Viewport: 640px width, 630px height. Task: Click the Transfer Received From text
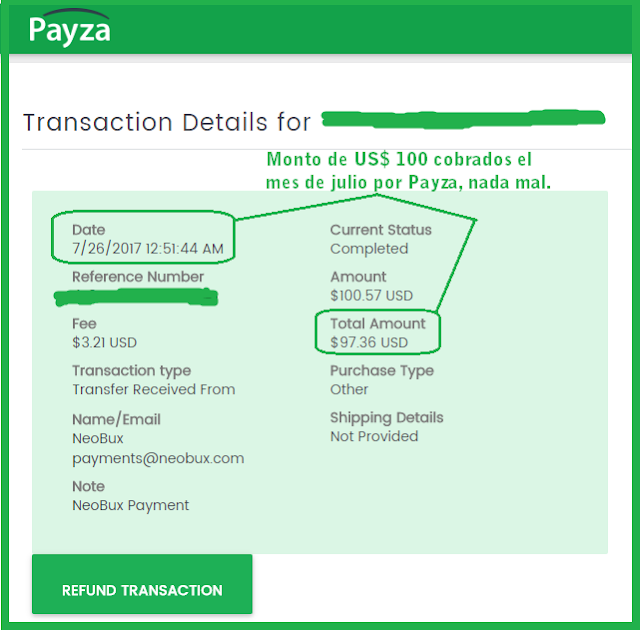153,389
